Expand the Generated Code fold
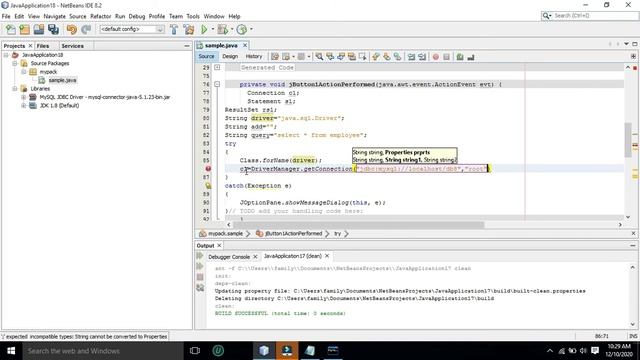This screenshot has width=640, height=360. click(217, 67)
